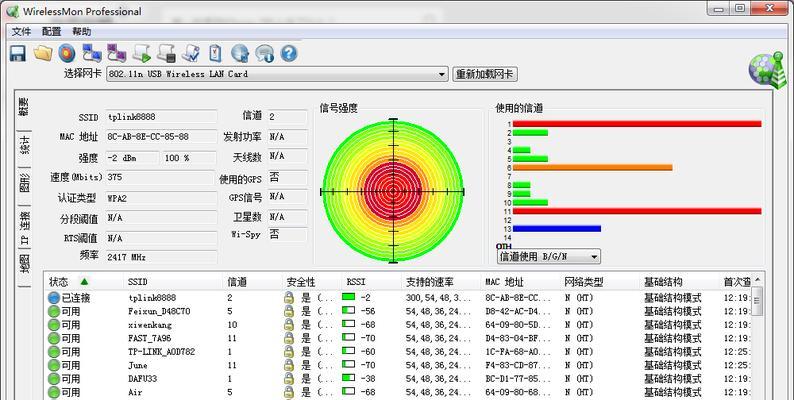Screen dimensions: 794x400
Task: Open the 帮助 menu
Action: click(x=82, y=31)
